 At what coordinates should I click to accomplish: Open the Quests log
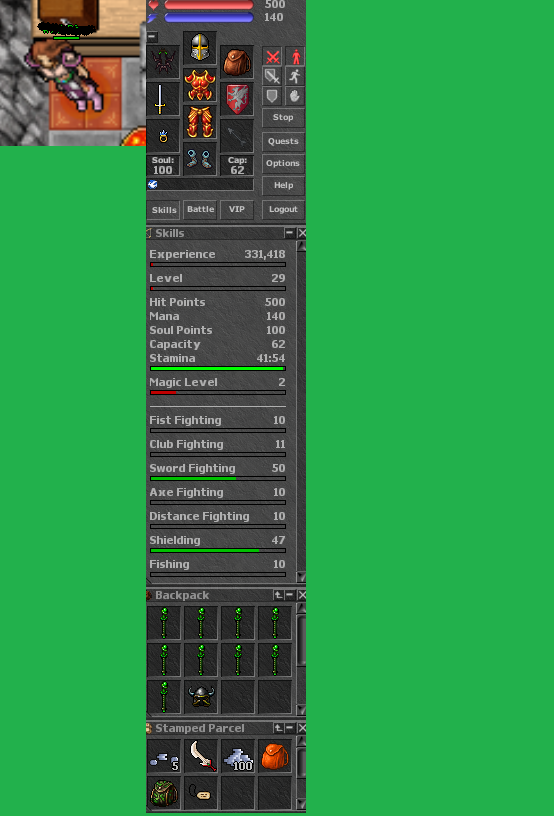pyautogui.click(x=283, y=141)
